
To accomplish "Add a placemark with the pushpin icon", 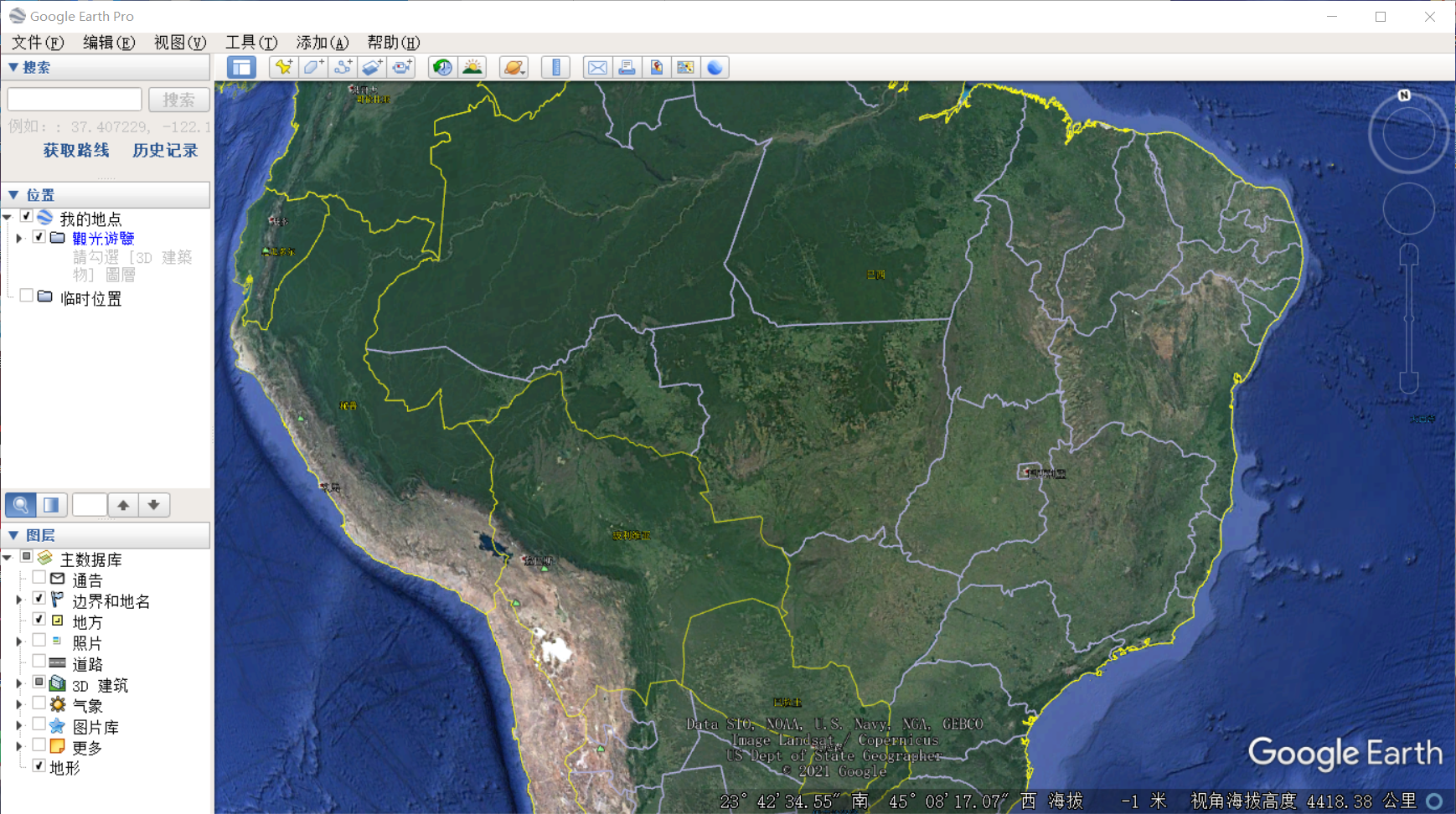I will 283,67.
